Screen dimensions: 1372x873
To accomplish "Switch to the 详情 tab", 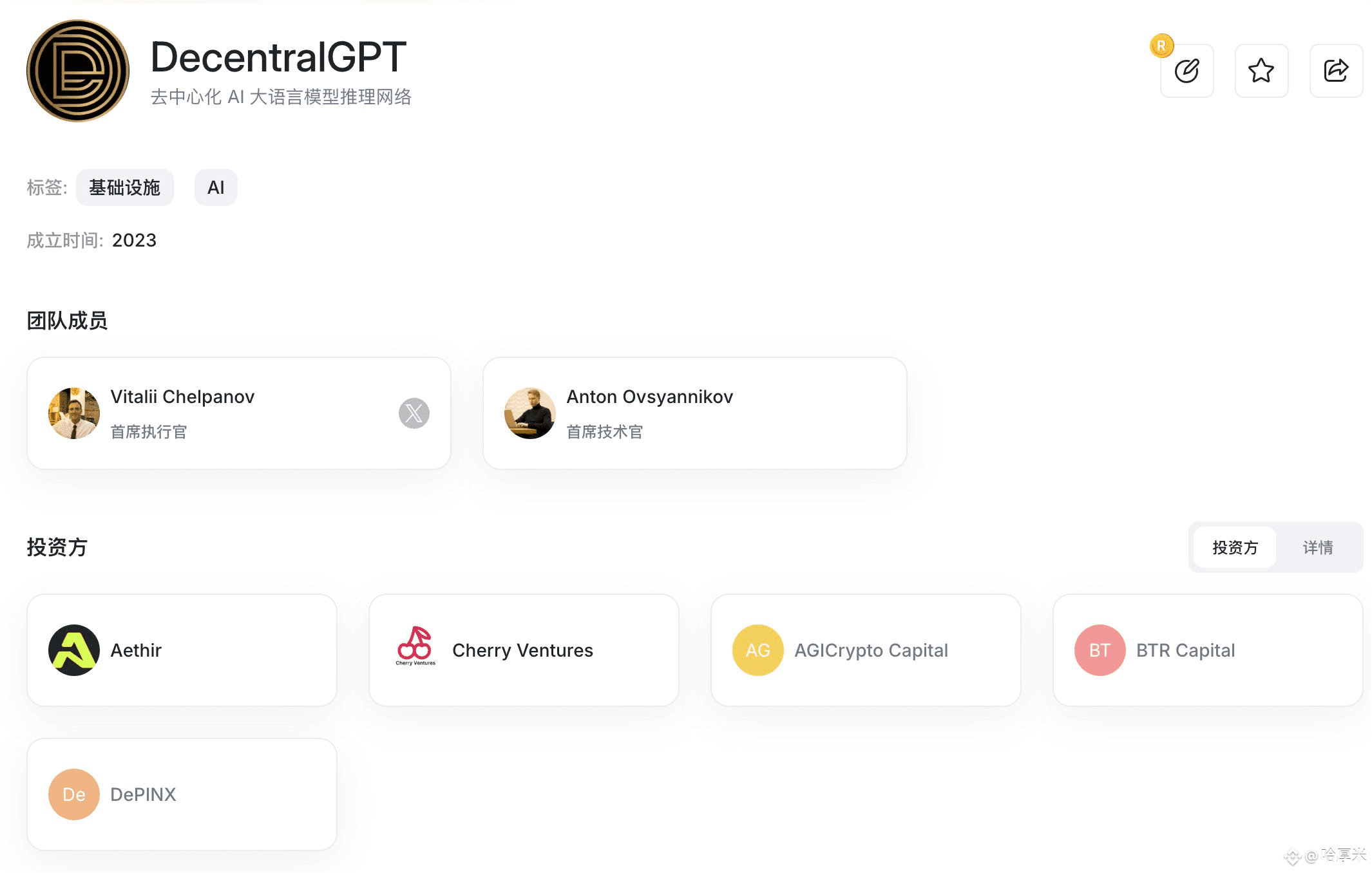I will coord(1318,547).
